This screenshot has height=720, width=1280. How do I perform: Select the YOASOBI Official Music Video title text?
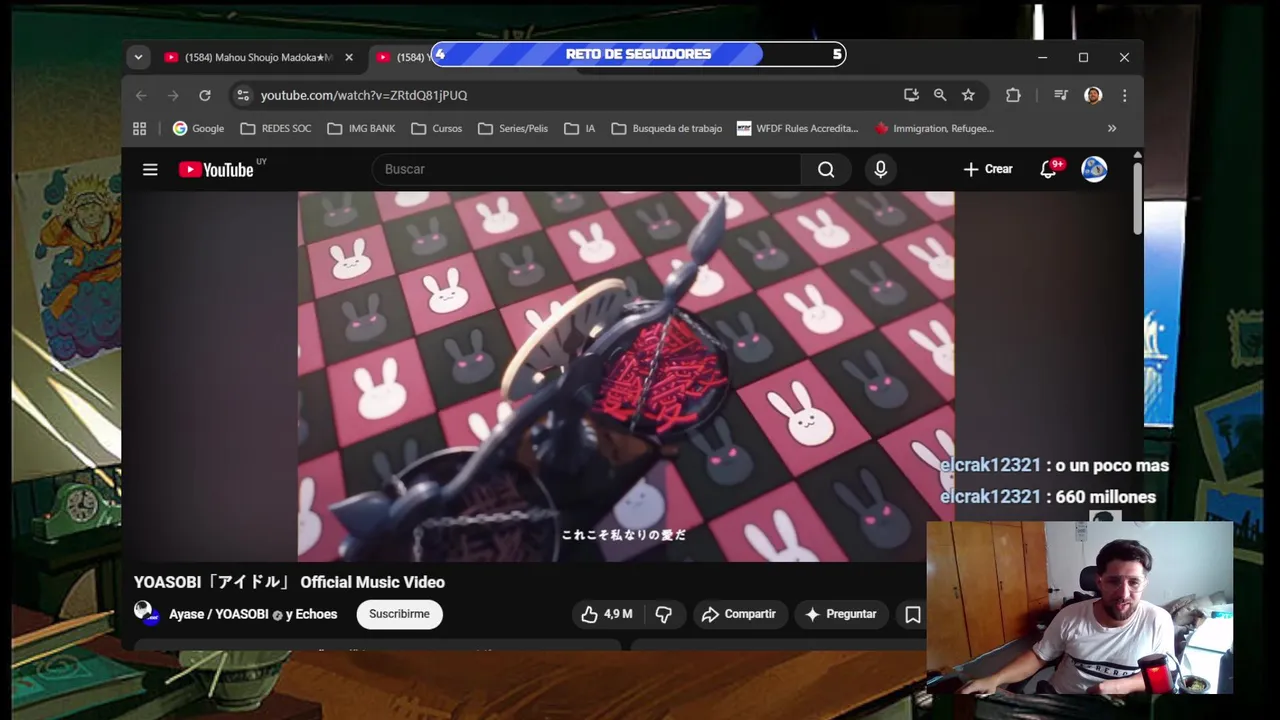[x=289, y=582]
